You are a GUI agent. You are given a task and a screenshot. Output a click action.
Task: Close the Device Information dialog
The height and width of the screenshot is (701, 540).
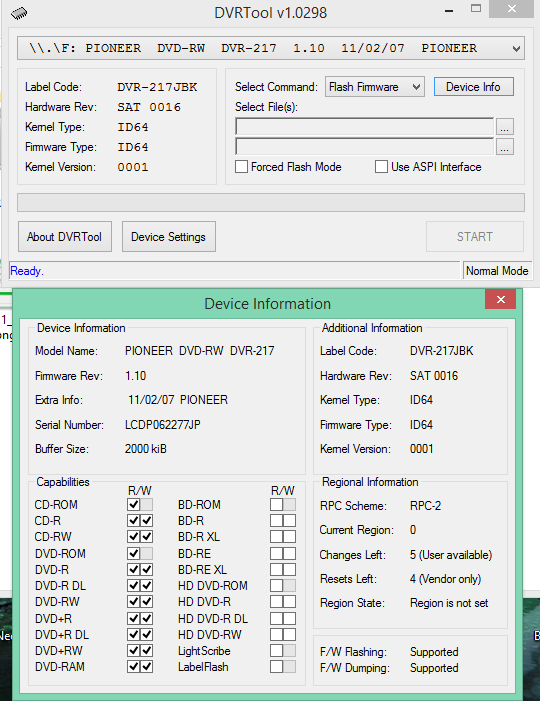tap(501, 299)
